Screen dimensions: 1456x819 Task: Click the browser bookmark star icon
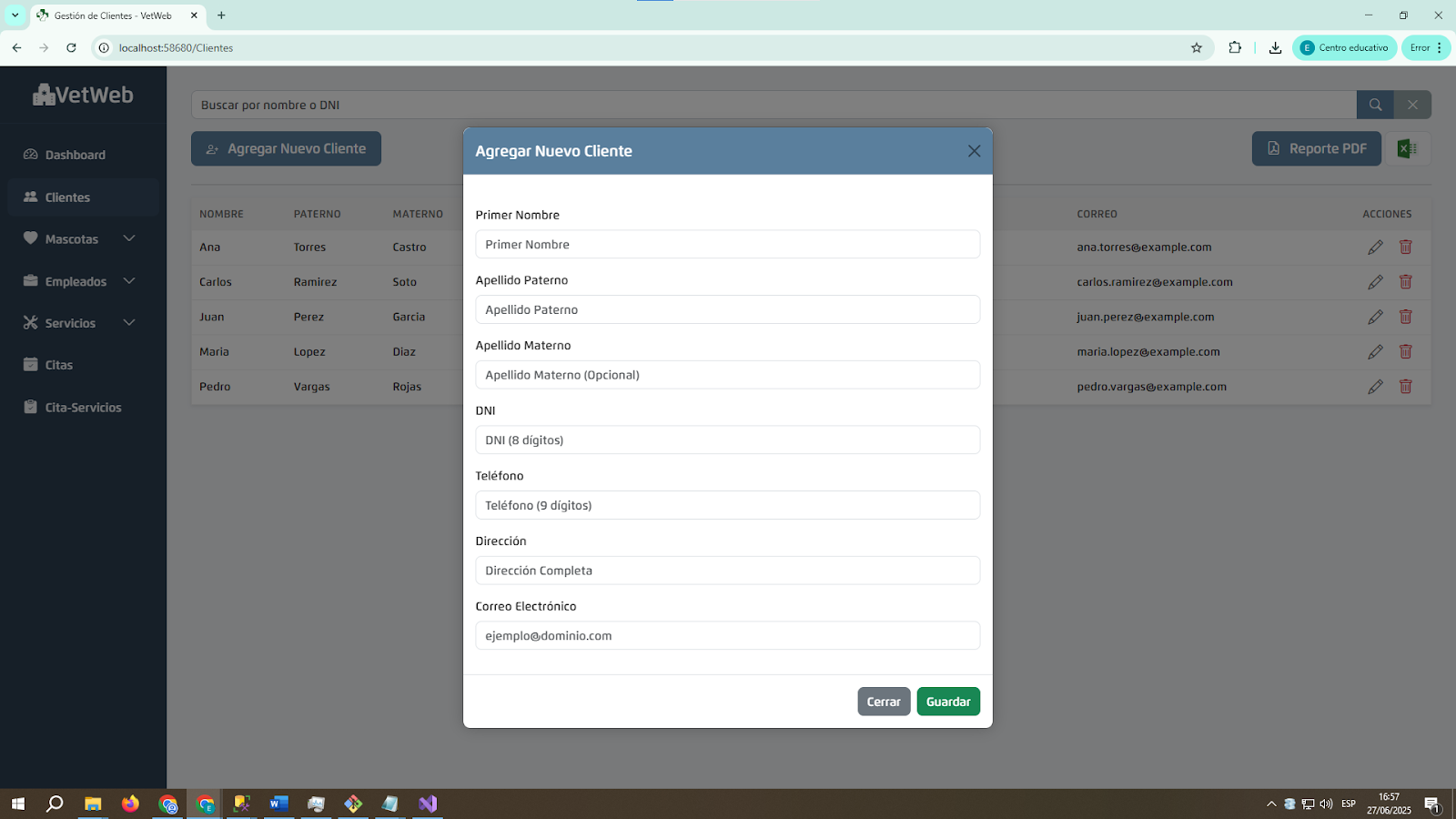[x=1197, y=48]
